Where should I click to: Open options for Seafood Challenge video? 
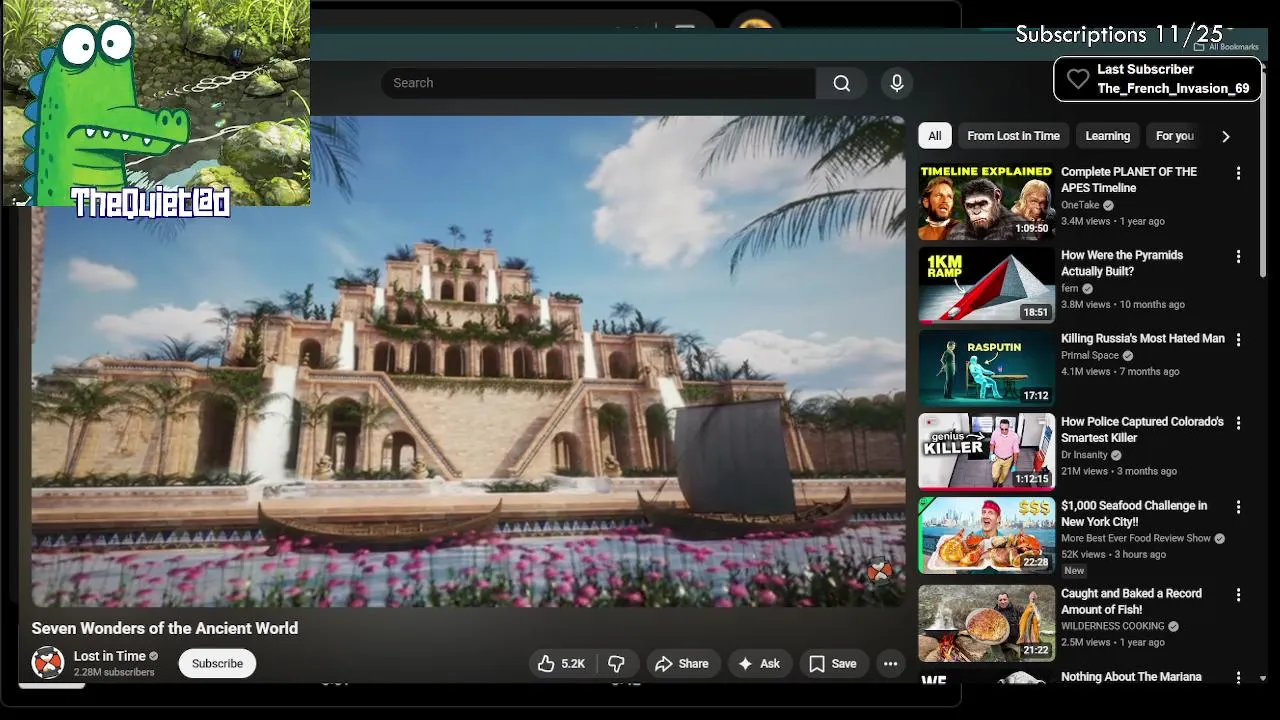(x=1238, y=507)
